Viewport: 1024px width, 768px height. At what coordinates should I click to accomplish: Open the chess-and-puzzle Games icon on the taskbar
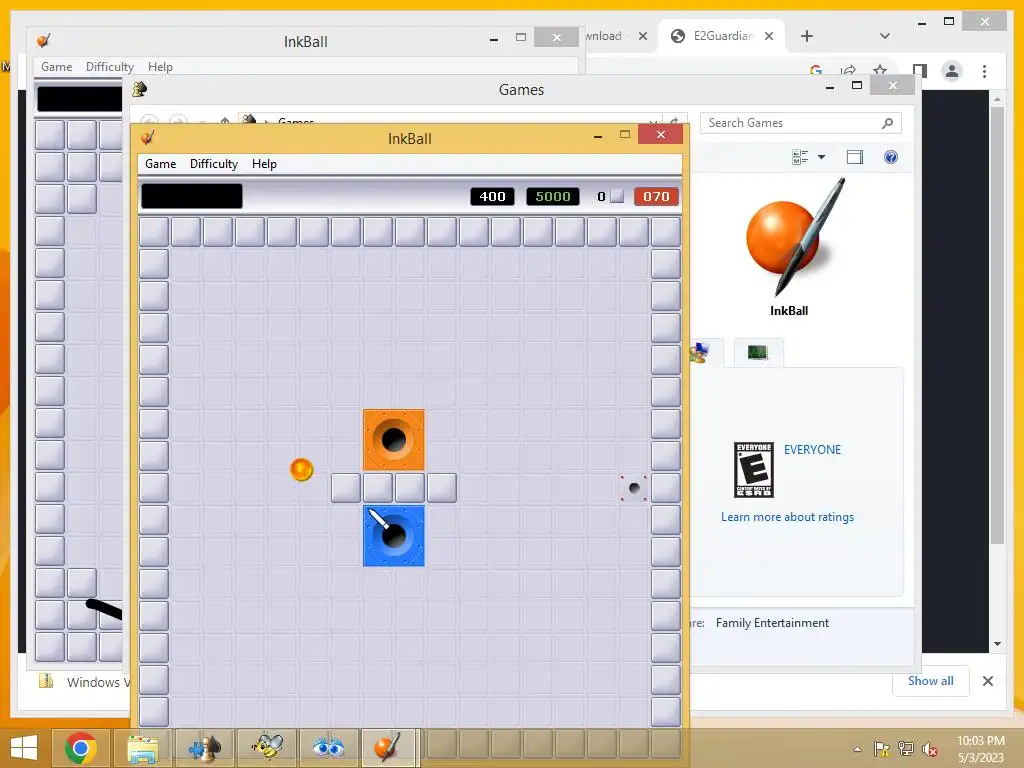tap(204, 748)
